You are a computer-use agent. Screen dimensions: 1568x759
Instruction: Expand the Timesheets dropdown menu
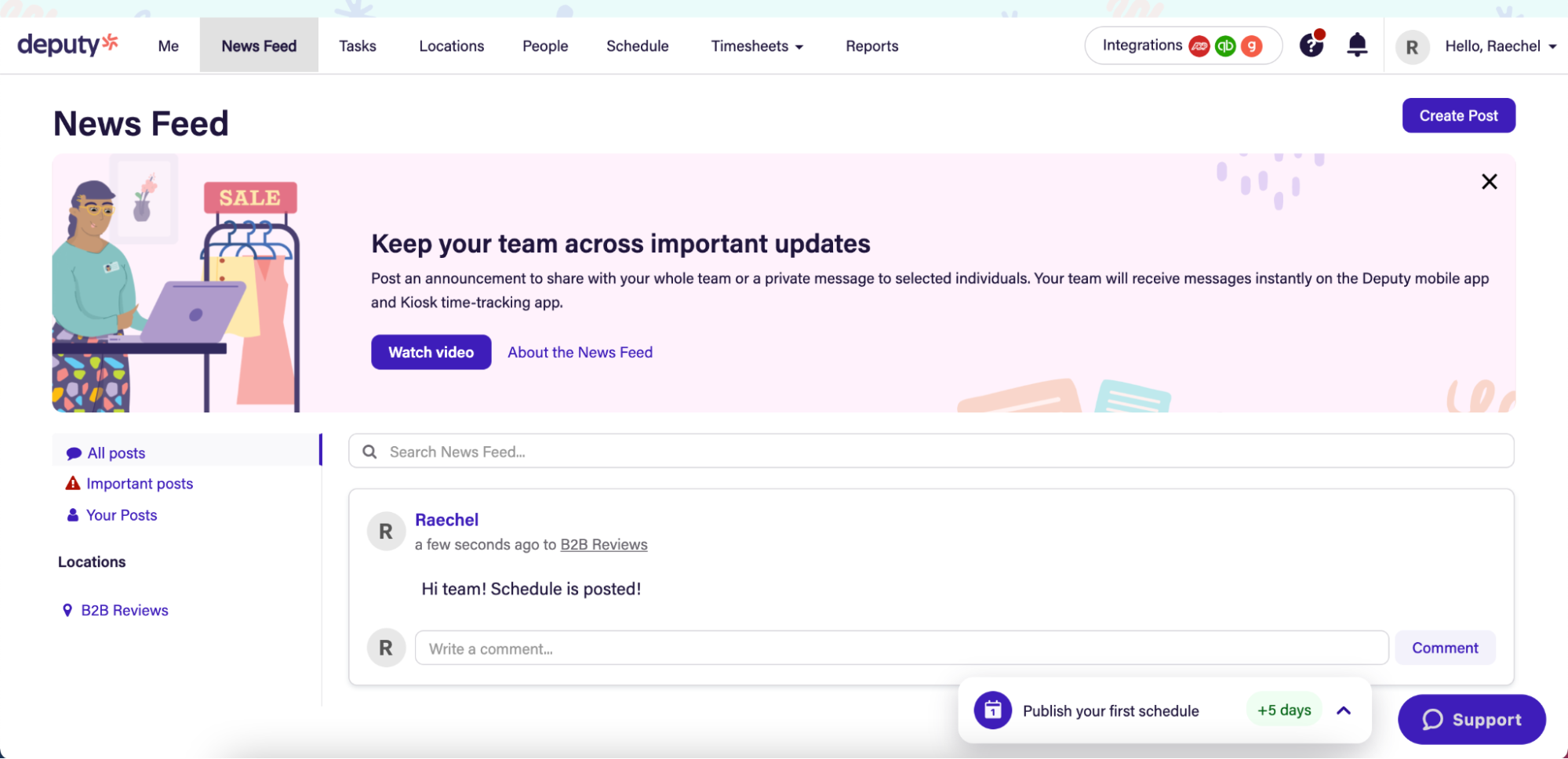[x=756, y=46]
